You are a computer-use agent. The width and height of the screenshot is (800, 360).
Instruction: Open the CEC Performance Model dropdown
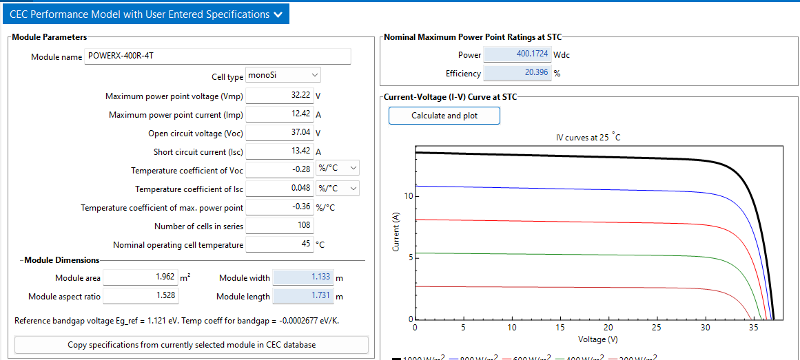(x=146, y=14)
